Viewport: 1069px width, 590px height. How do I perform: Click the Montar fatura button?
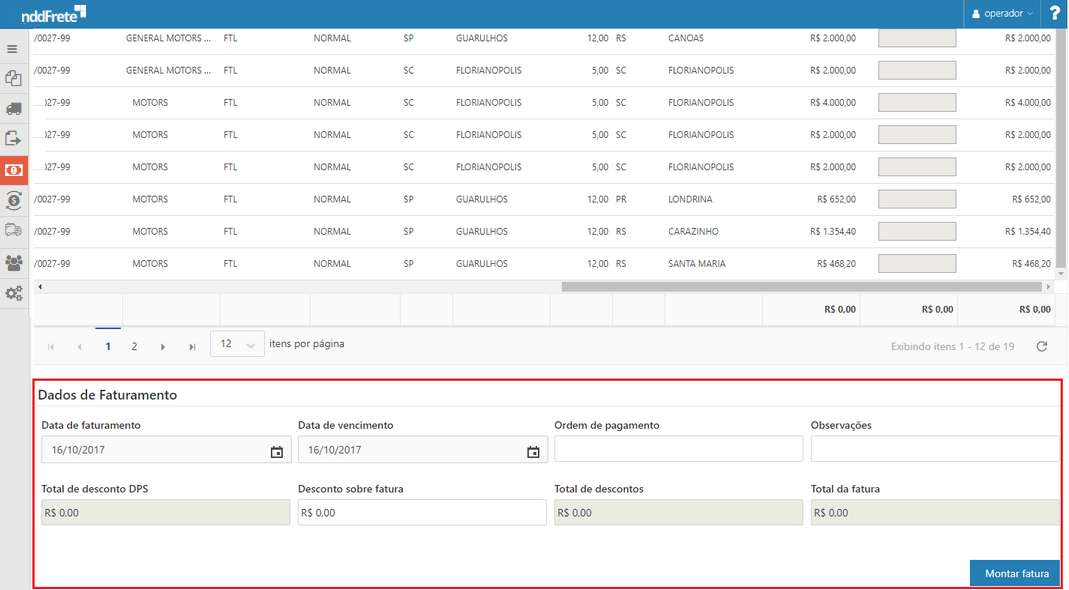point(1015,573)
